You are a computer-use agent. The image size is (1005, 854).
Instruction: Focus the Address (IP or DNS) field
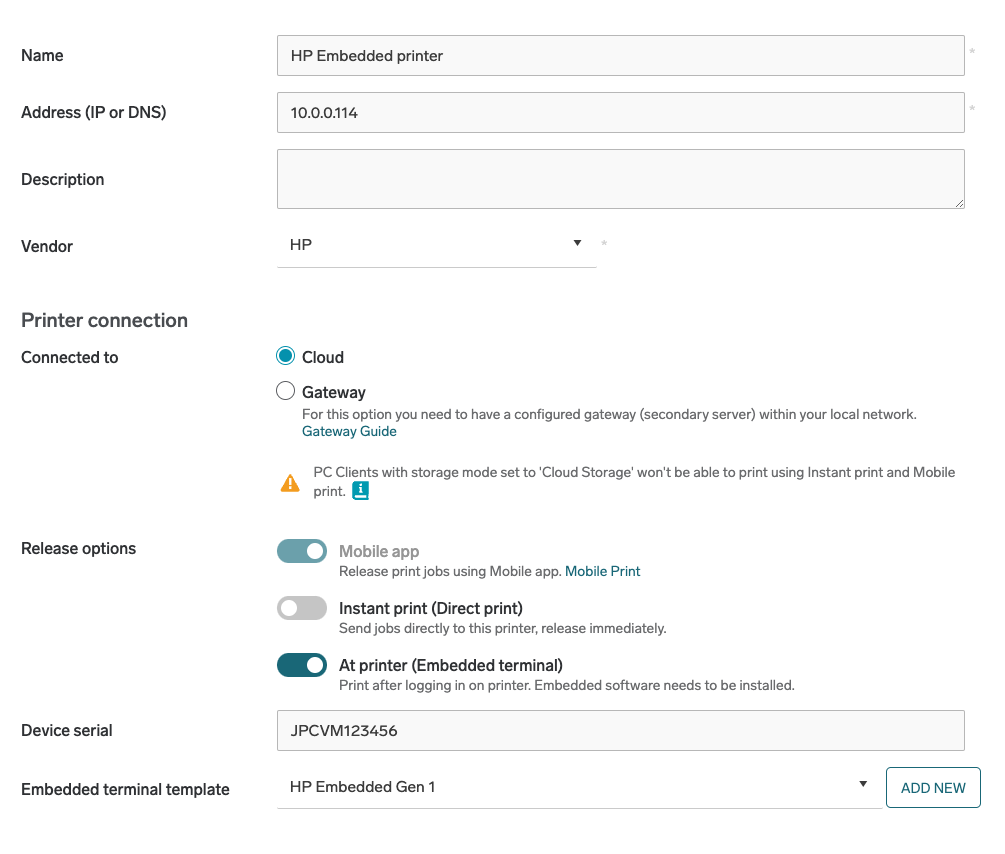pyautogui.click(x=620, y=113)
